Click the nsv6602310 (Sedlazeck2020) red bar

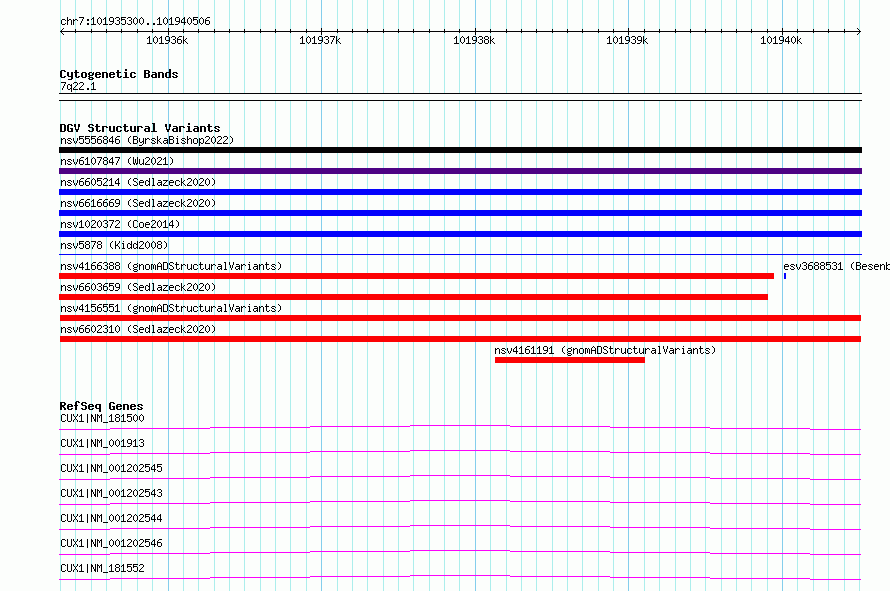tap(460, 339)
